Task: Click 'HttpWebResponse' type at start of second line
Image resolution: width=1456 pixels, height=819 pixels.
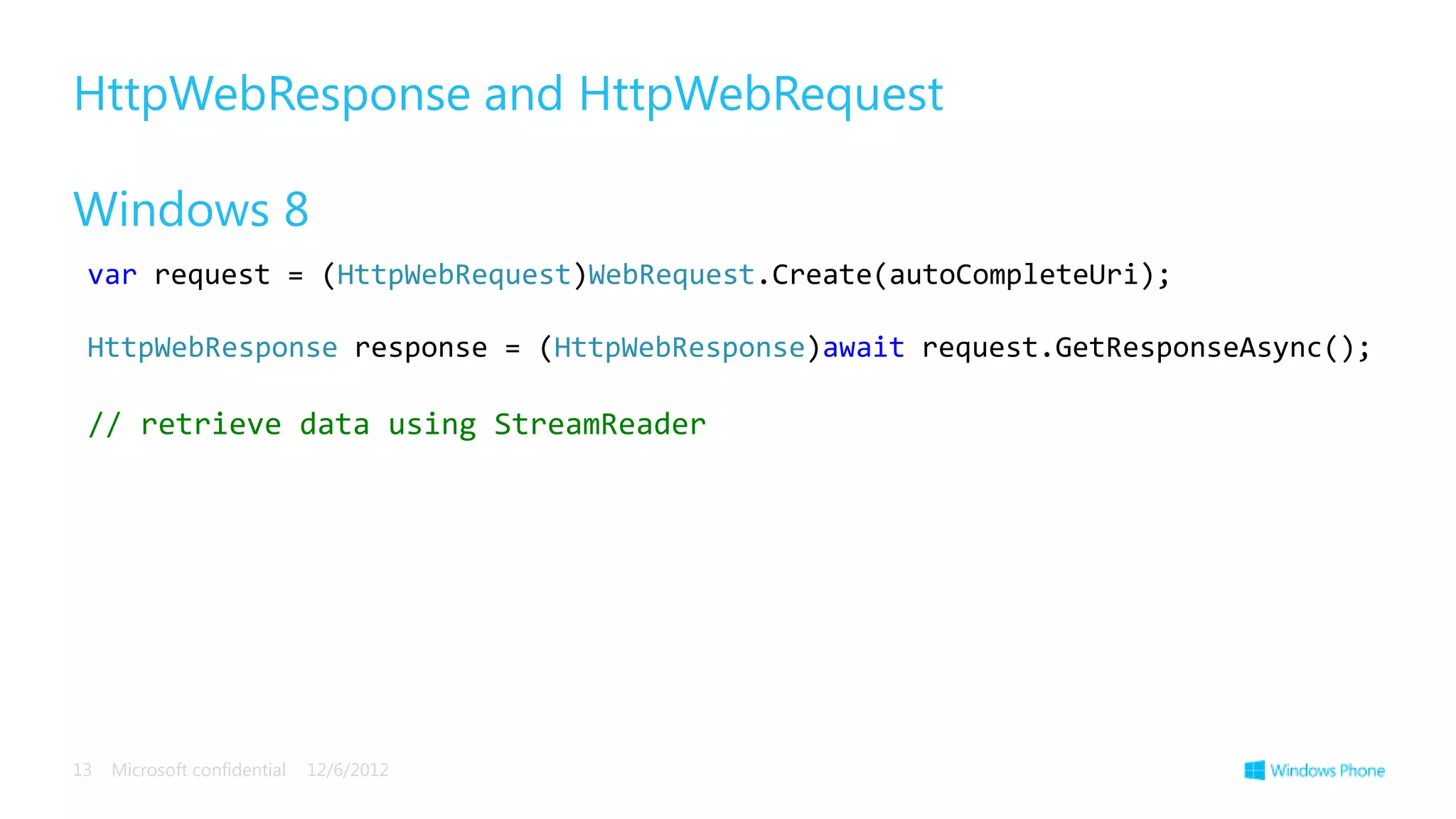Action: [212, 348]
